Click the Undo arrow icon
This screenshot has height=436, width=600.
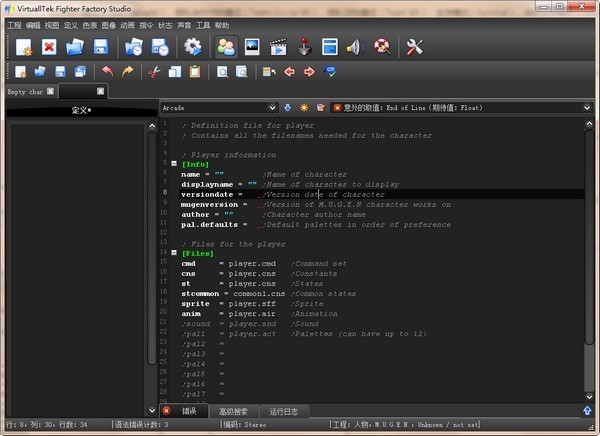point(107,72)
